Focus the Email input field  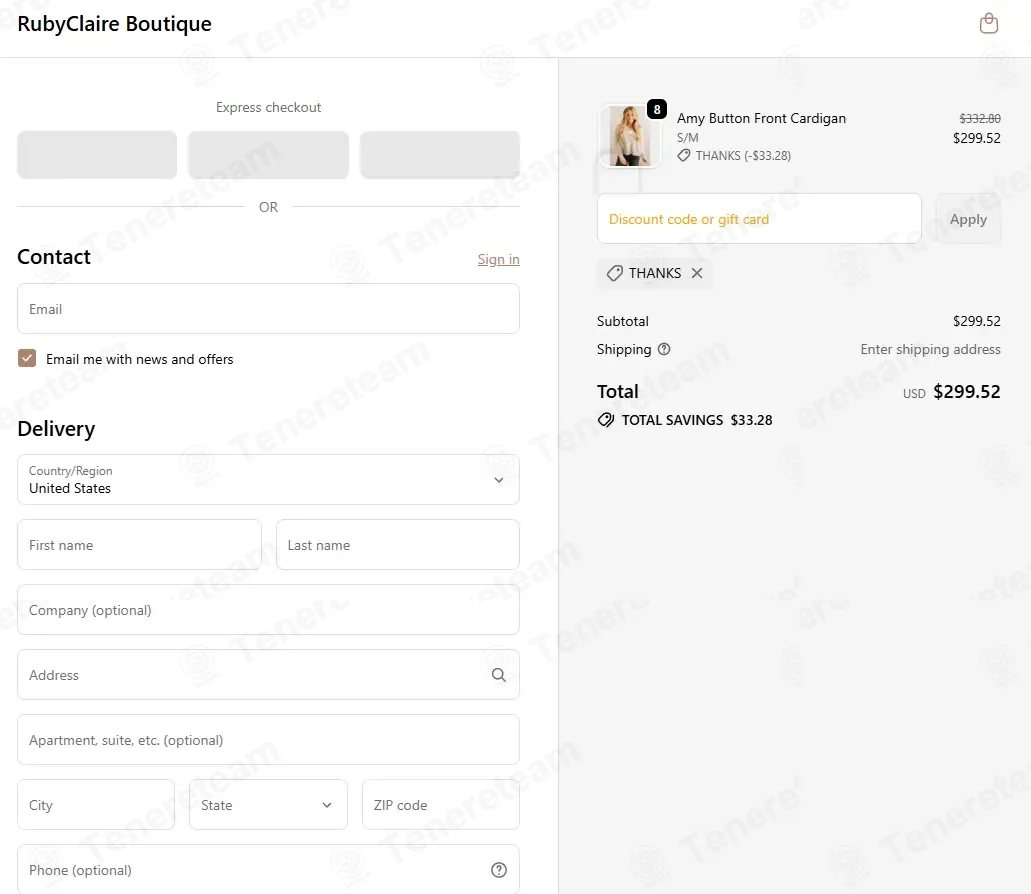(x=268, y=309)
